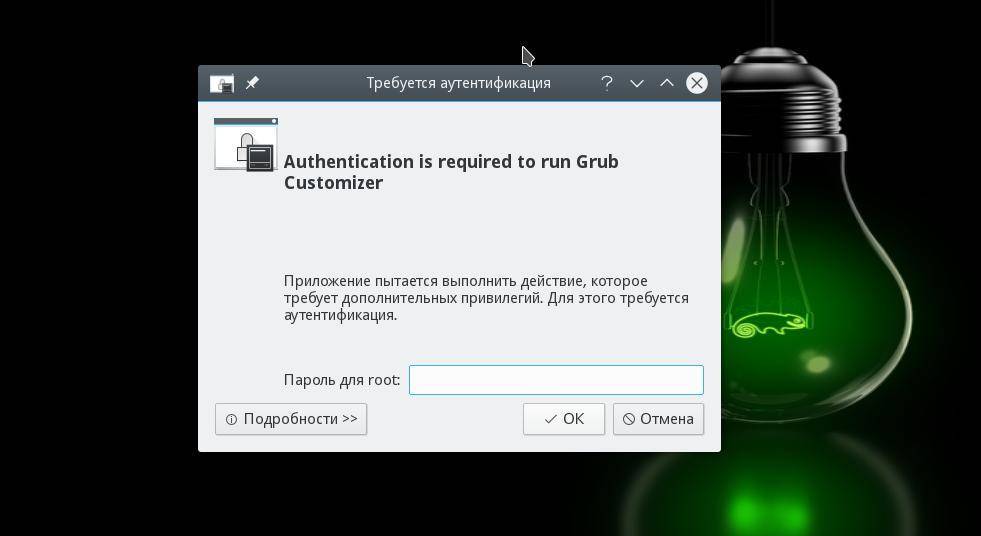Screen dimensions: 981x536
Task: Click the green chameleon logo on wallpaper
Action: [x=768, y=324]
